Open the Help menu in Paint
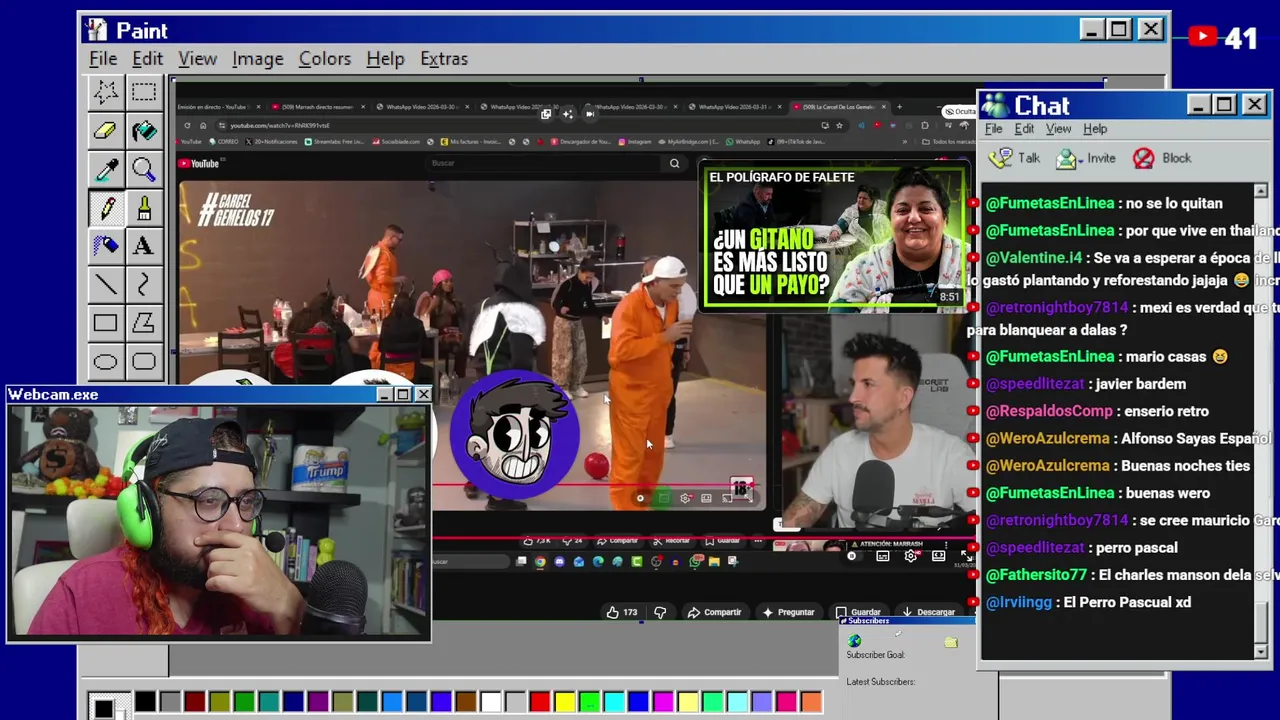Screen dimensions: 1280x720 (385, 59)
